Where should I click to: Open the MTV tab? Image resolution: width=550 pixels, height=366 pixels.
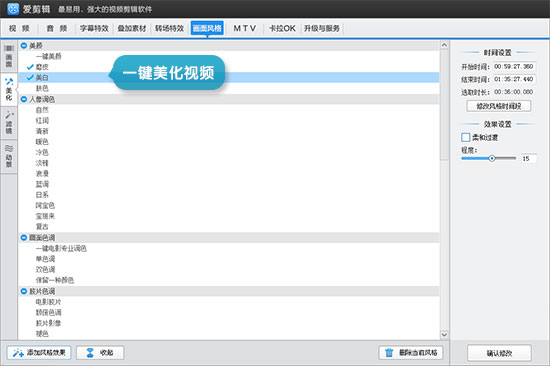(x=244, y=28)
